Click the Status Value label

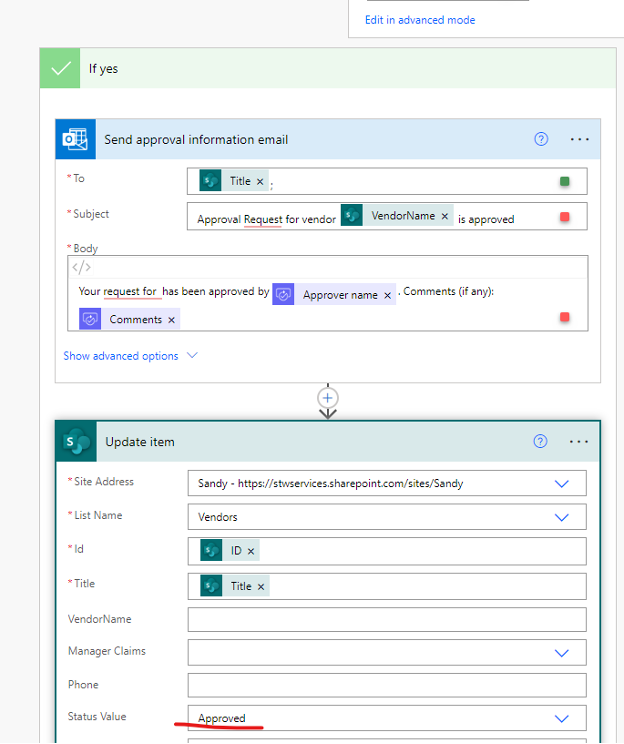(97, 716)
